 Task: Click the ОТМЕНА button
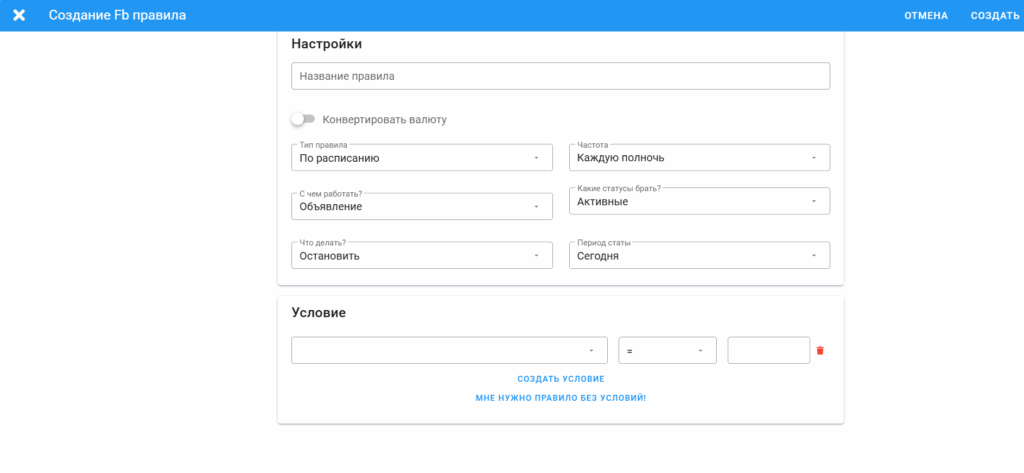click(x=926, y=16)
